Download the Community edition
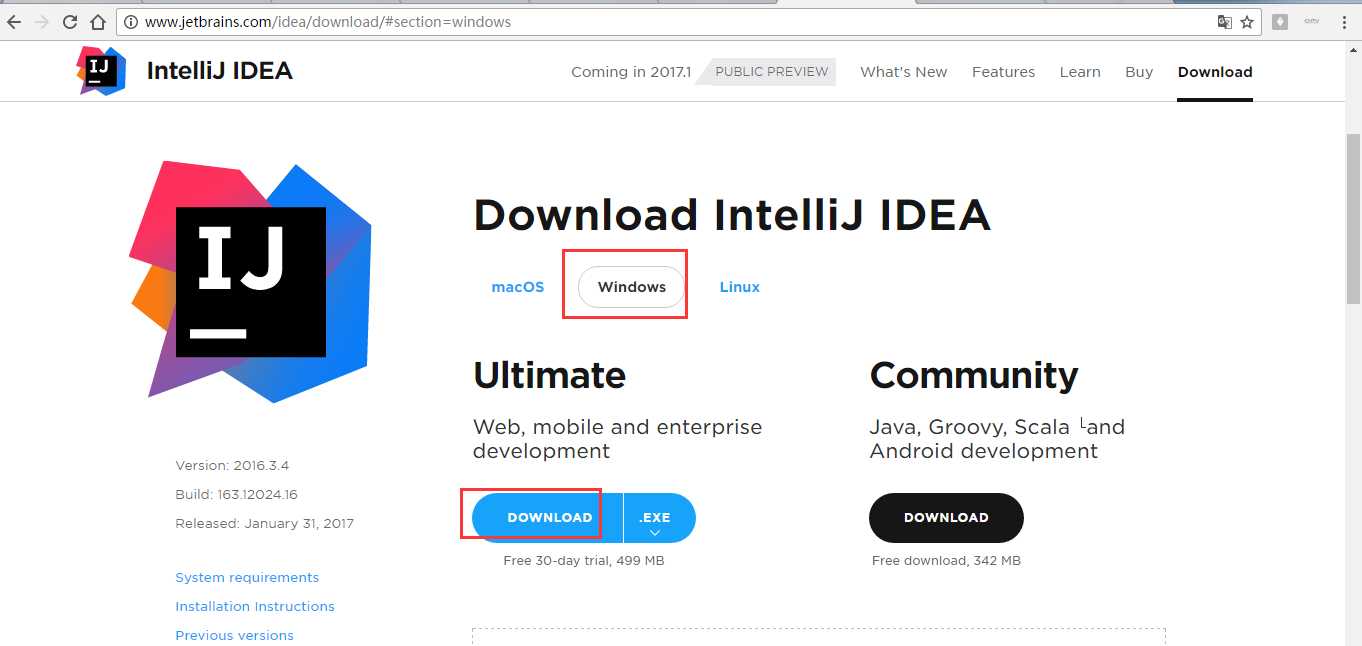The width and height of the screenshot is (1362, 646). click(x=946, y=518)
